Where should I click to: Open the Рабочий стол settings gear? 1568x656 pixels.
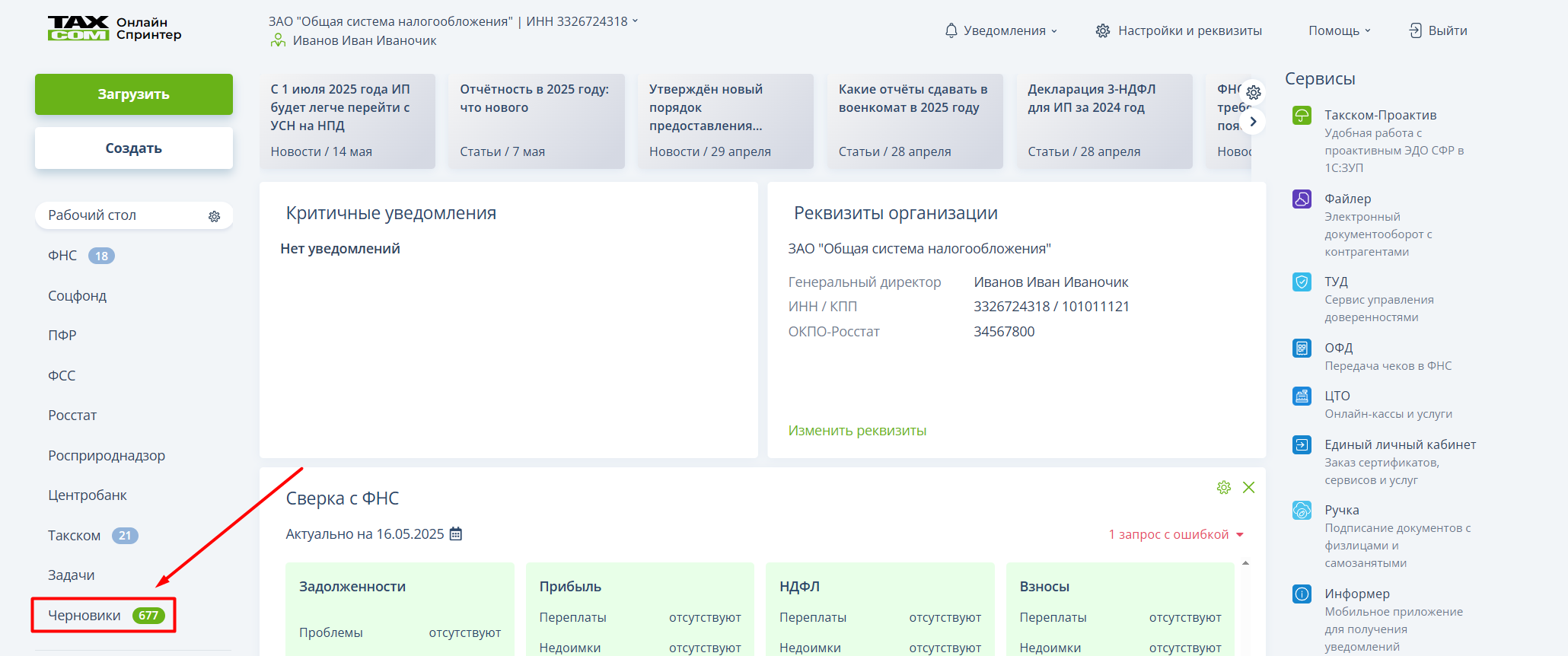tap(215, 216)
